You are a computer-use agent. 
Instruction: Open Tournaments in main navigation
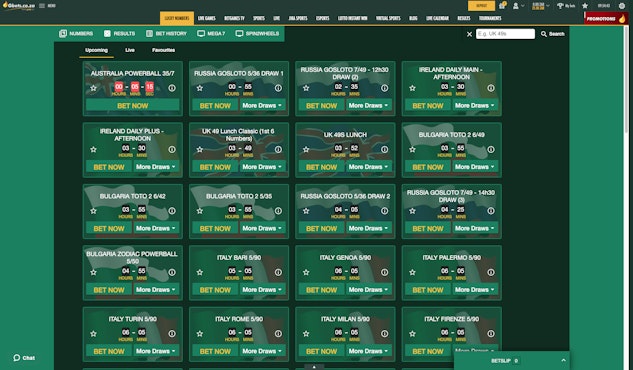click(490, 18)
